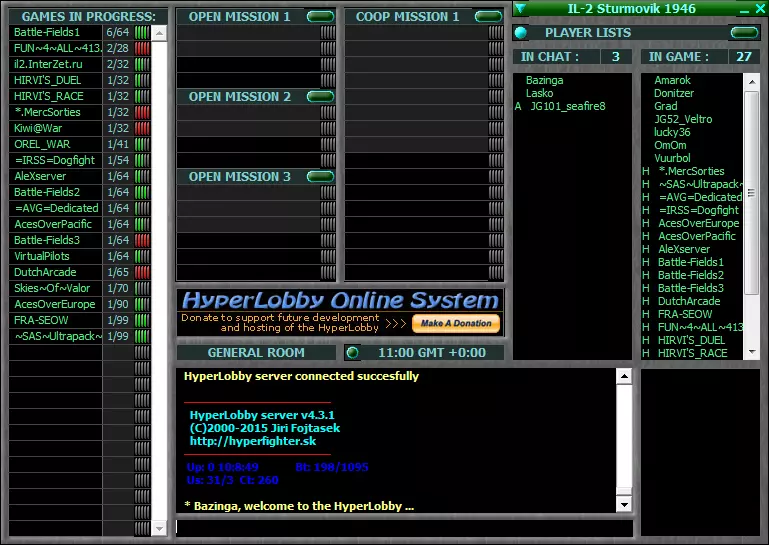Select the ~SAS~Ultrapack~ game in progress
This screenshot has width=769, height=545.
79,336
